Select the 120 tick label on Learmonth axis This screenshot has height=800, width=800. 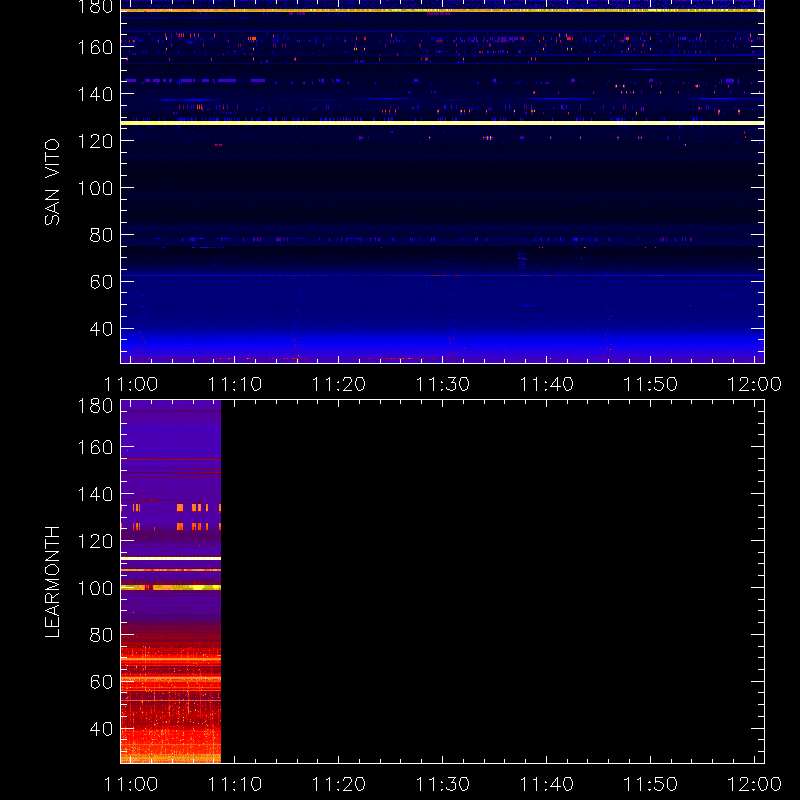pyautogui.click(x=95, y=541)
